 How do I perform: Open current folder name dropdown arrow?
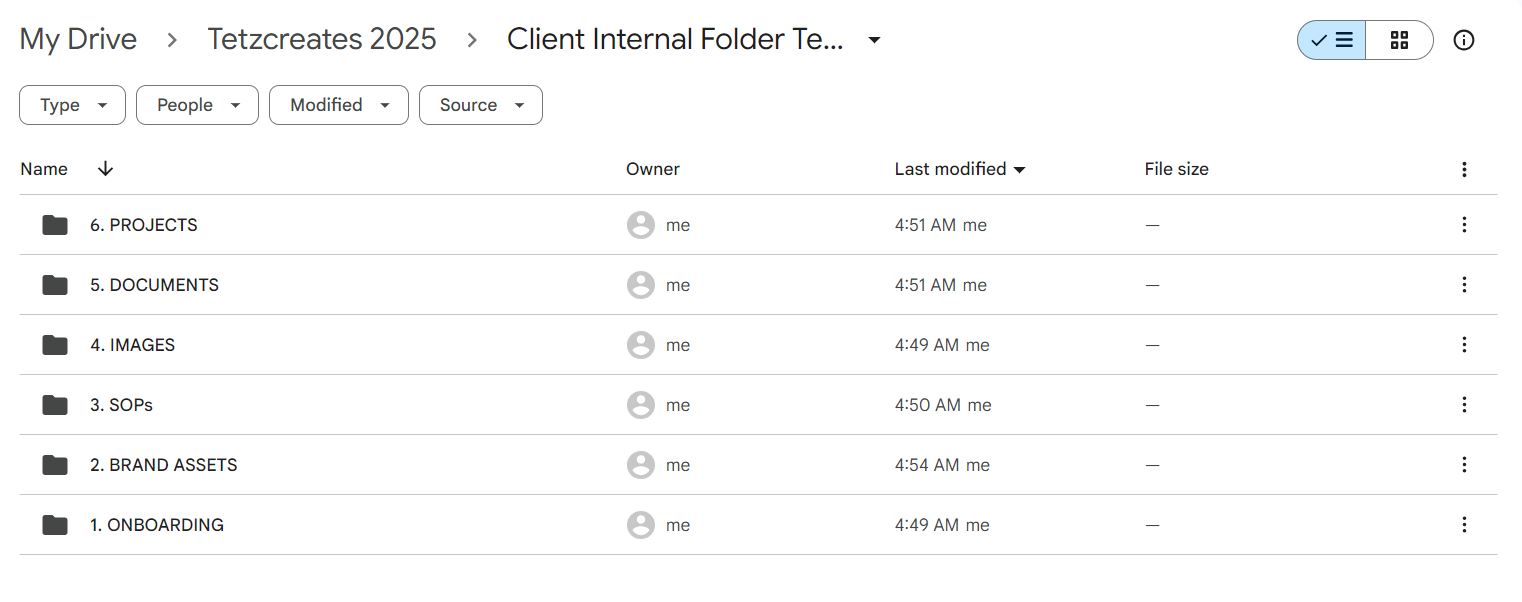[x=874, y=40]
